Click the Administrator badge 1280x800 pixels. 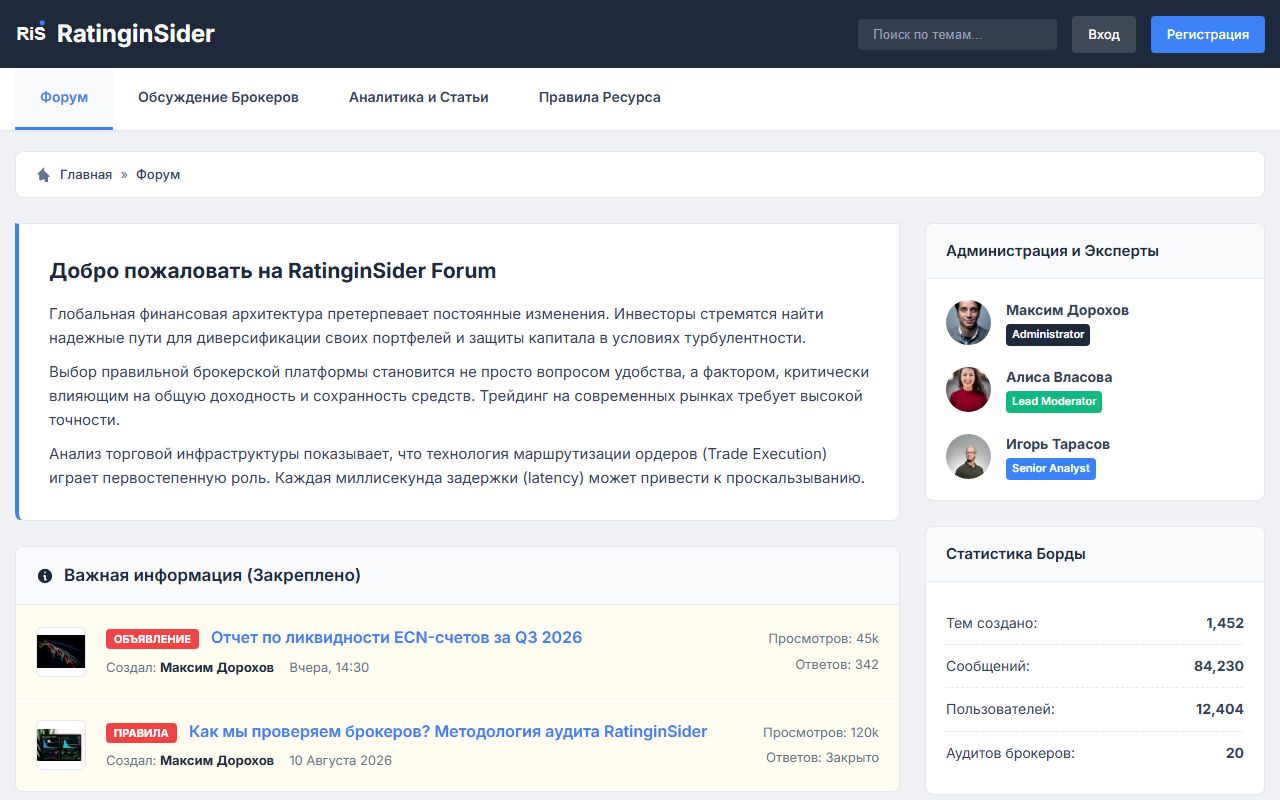(1048, 334)
